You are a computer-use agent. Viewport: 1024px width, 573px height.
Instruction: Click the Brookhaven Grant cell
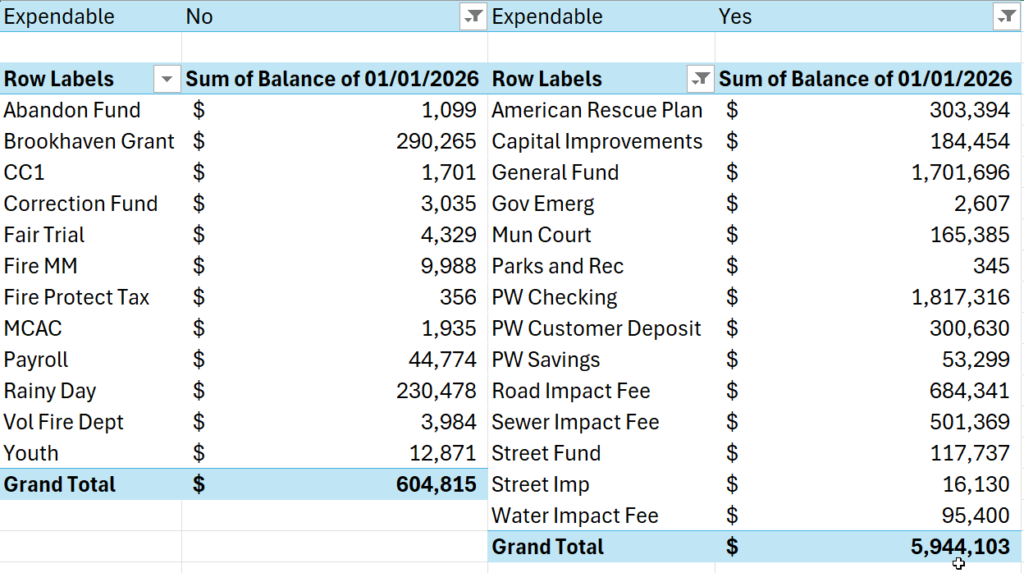click(x=89, y=141)
